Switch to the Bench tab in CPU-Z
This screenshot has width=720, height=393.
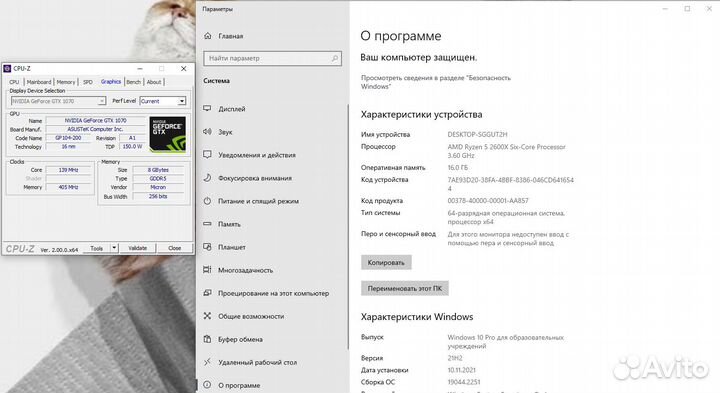(x=134, y=82)
